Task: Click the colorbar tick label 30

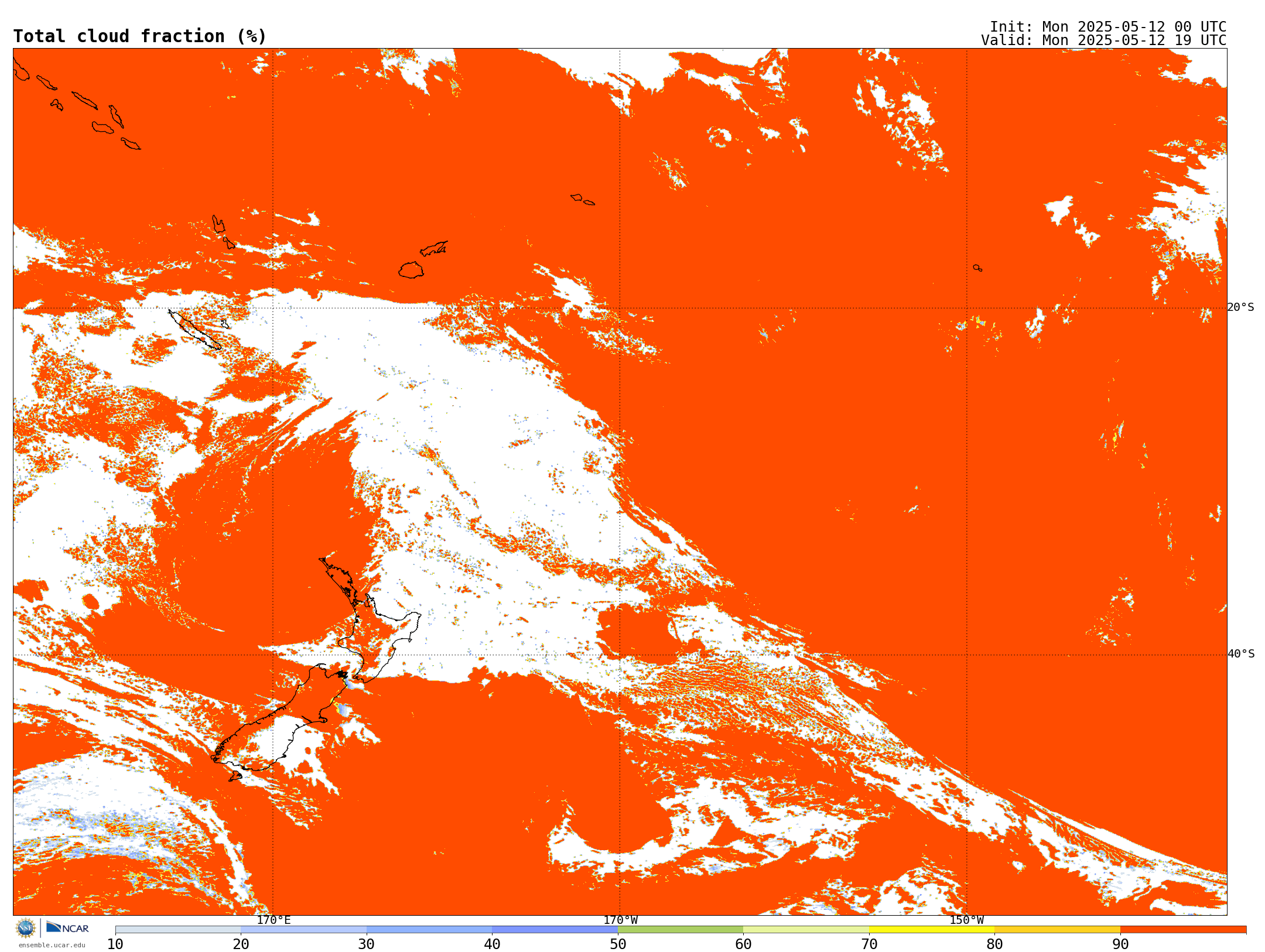Action: pos(367,944)
